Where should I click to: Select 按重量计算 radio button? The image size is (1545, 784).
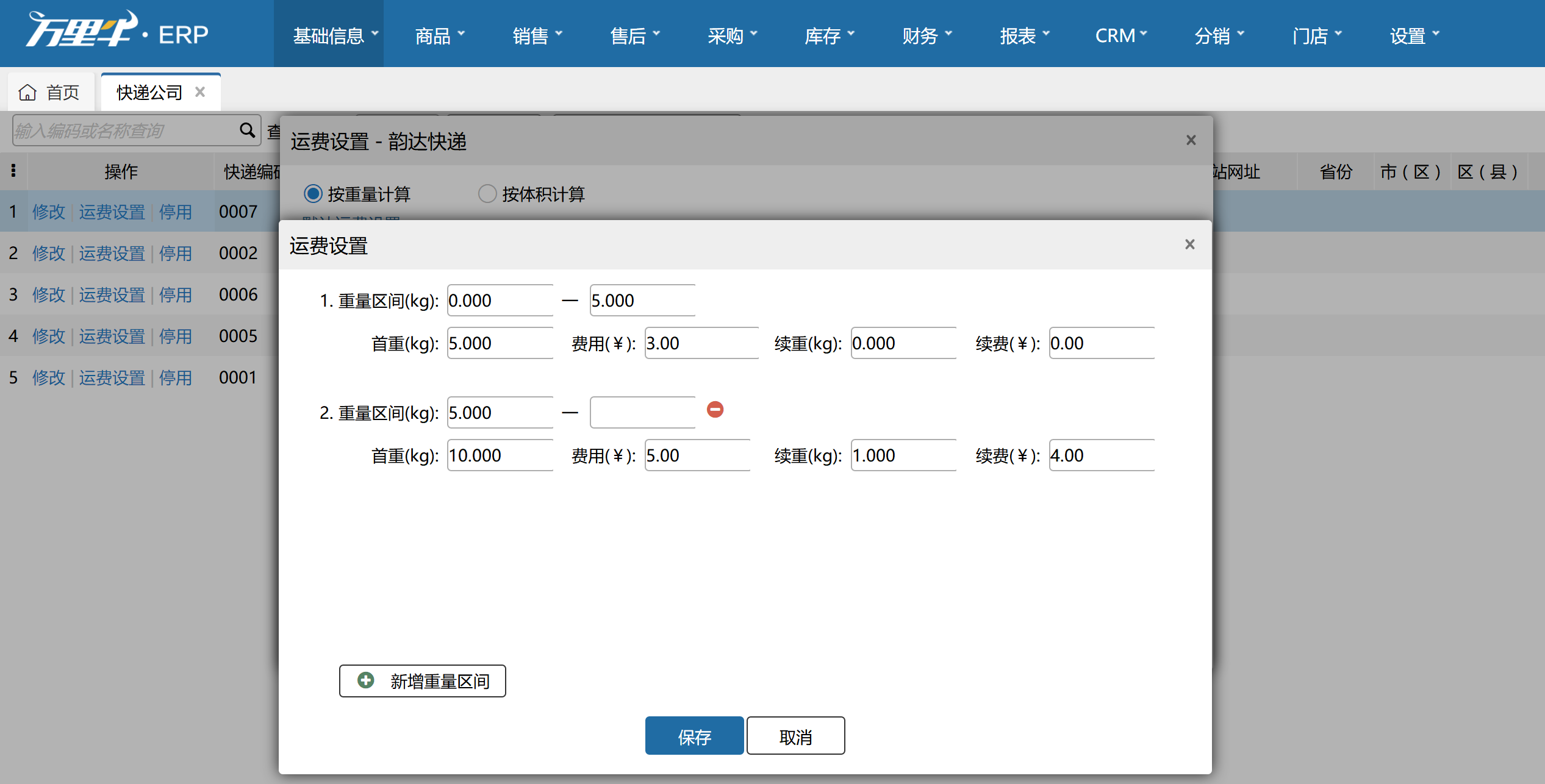coord(314,194)
